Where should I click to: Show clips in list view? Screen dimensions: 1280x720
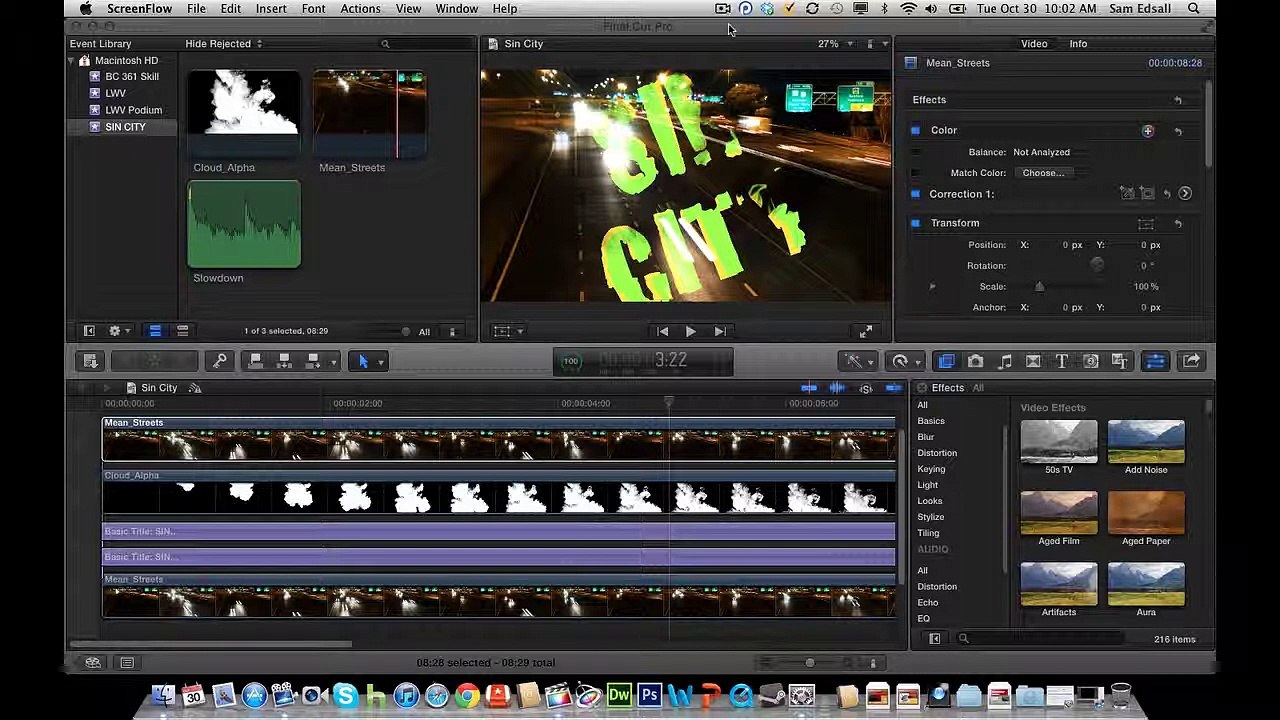182,331
